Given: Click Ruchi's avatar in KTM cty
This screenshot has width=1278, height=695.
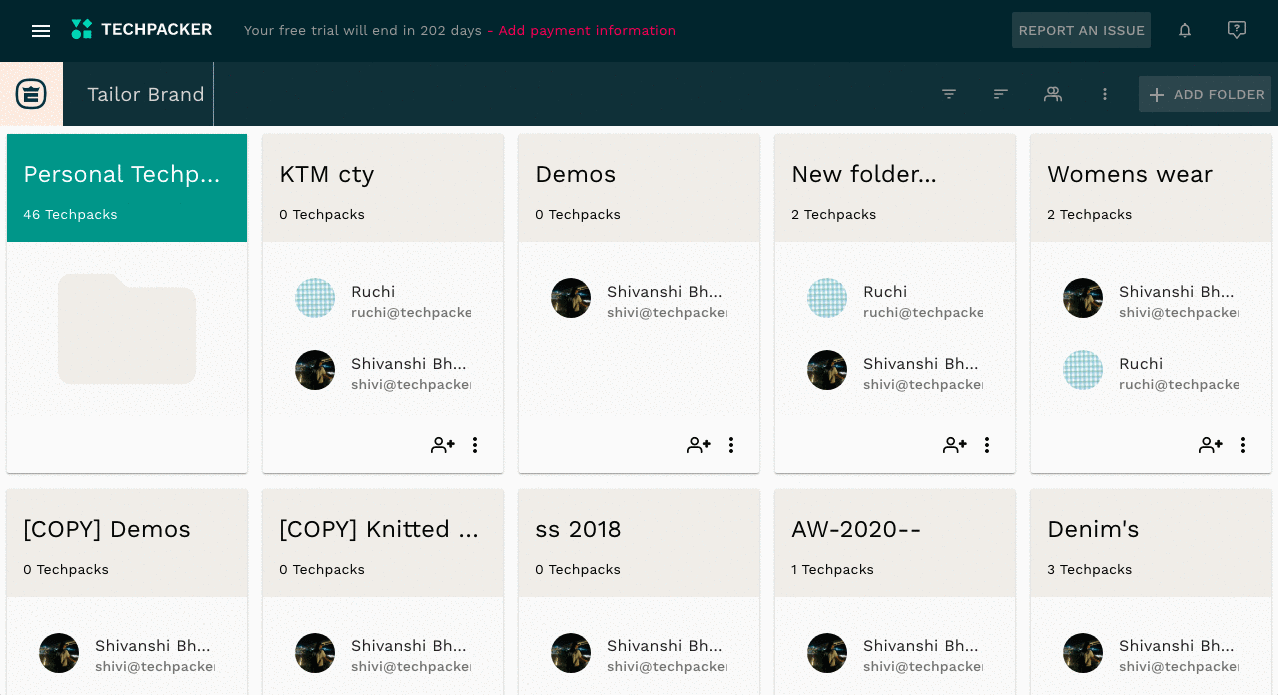Looking at the screenshot, I should (x=315, y=298).
